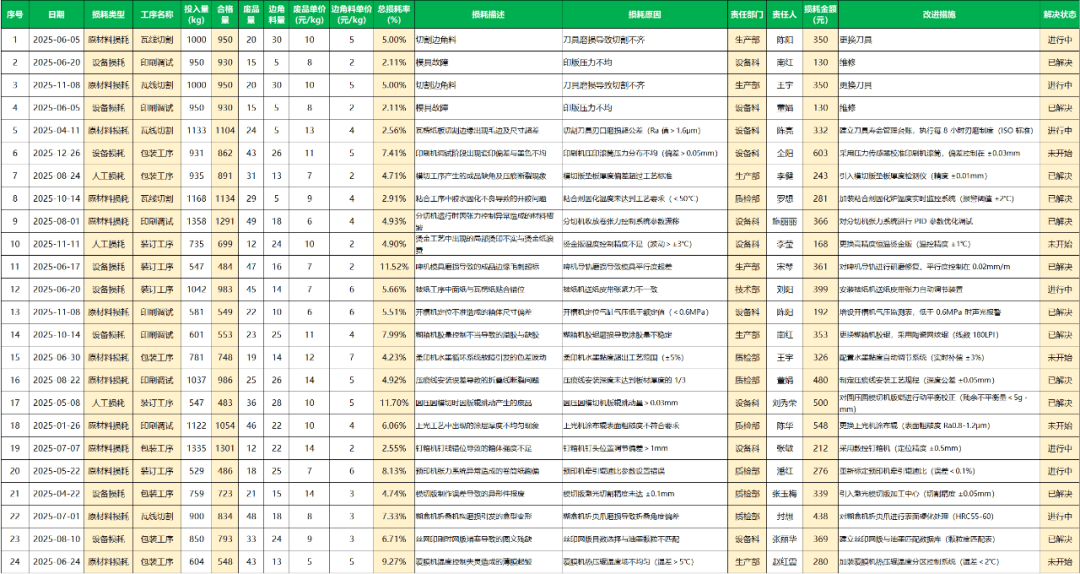Select the cause cell mentioning ＜0.6MPa
This screenshot has width=1080, height=574.
(x=645, y=311)
